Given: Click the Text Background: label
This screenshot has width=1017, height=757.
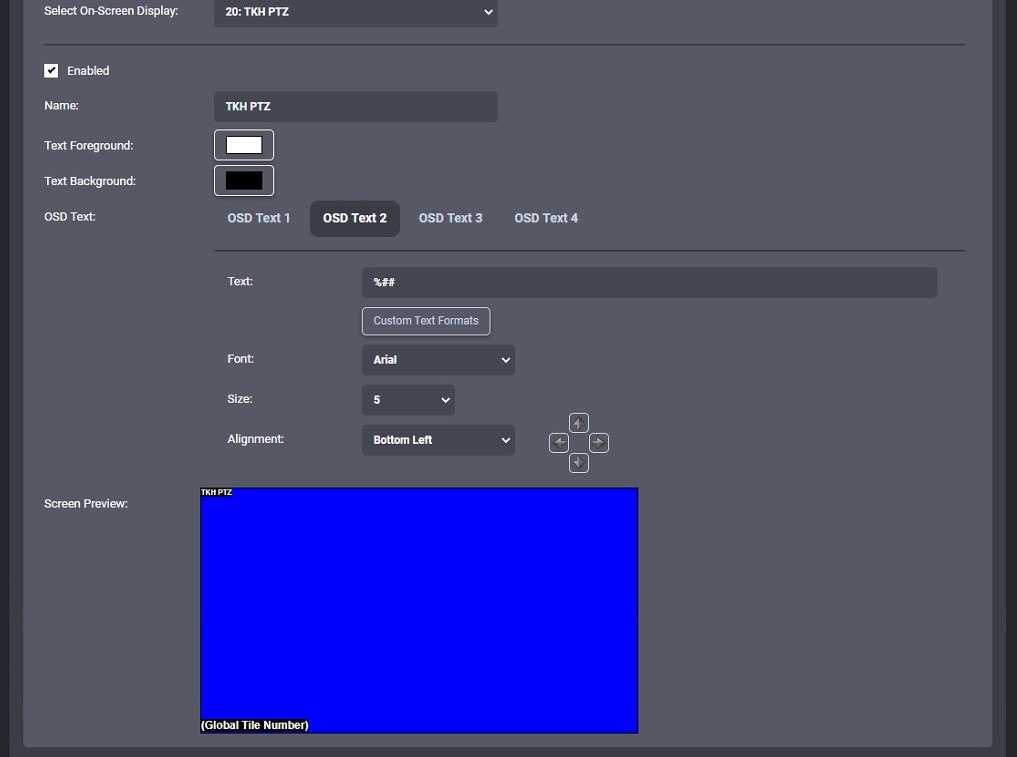Looking at the screenshot, I should (90, 182).
